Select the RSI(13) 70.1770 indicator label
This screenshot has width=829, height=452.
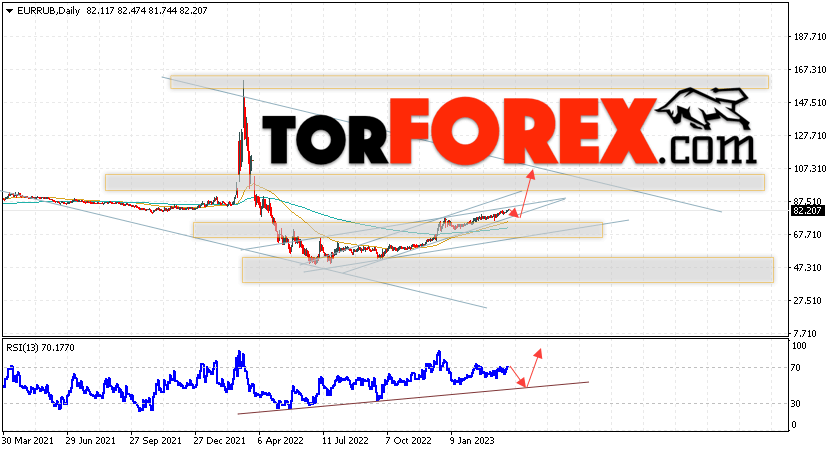pos(40,347)
